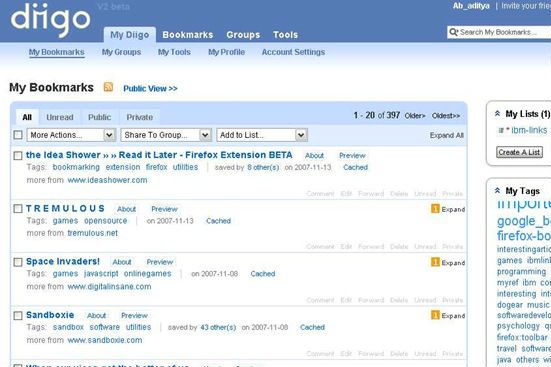
Task: Select the Private filter tab
Action: pos(140,117)
